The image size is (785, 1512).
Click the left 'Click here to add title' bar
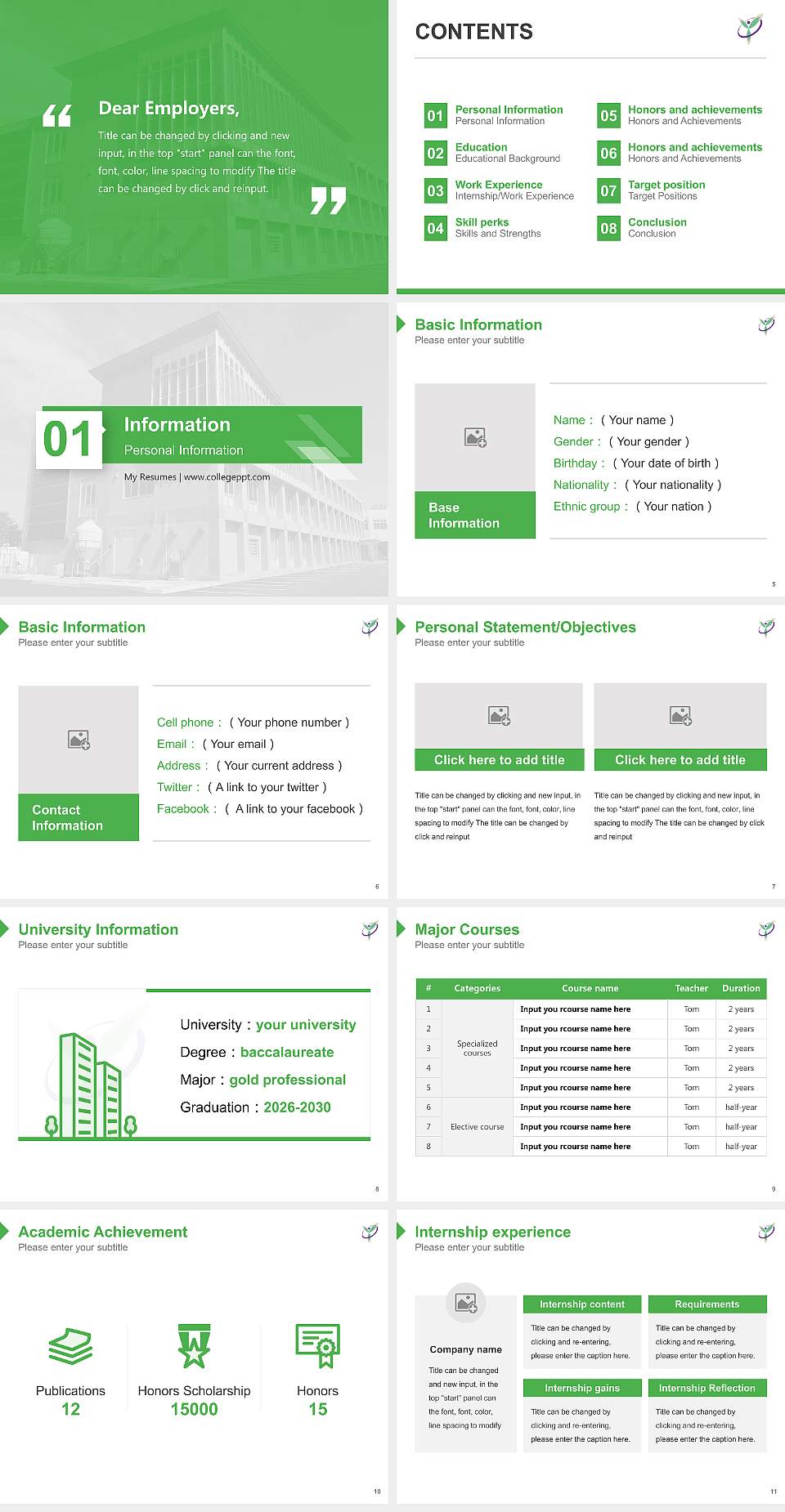point(499,760)
